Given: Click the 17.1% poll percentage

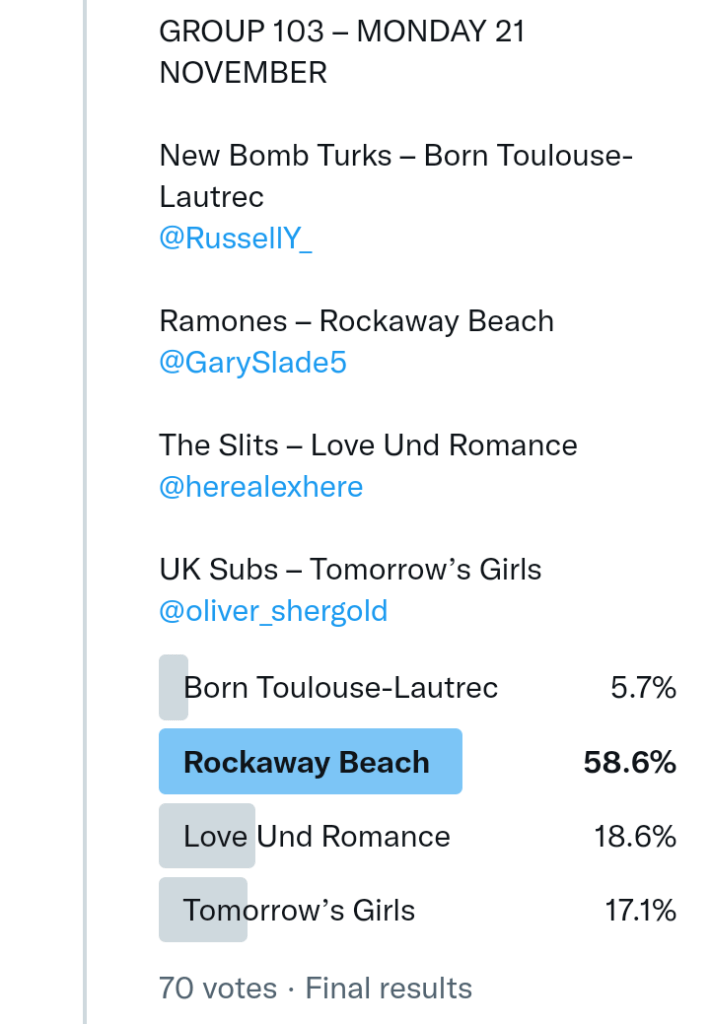Looking at the screenshot, I should click(x=640, y=910).
